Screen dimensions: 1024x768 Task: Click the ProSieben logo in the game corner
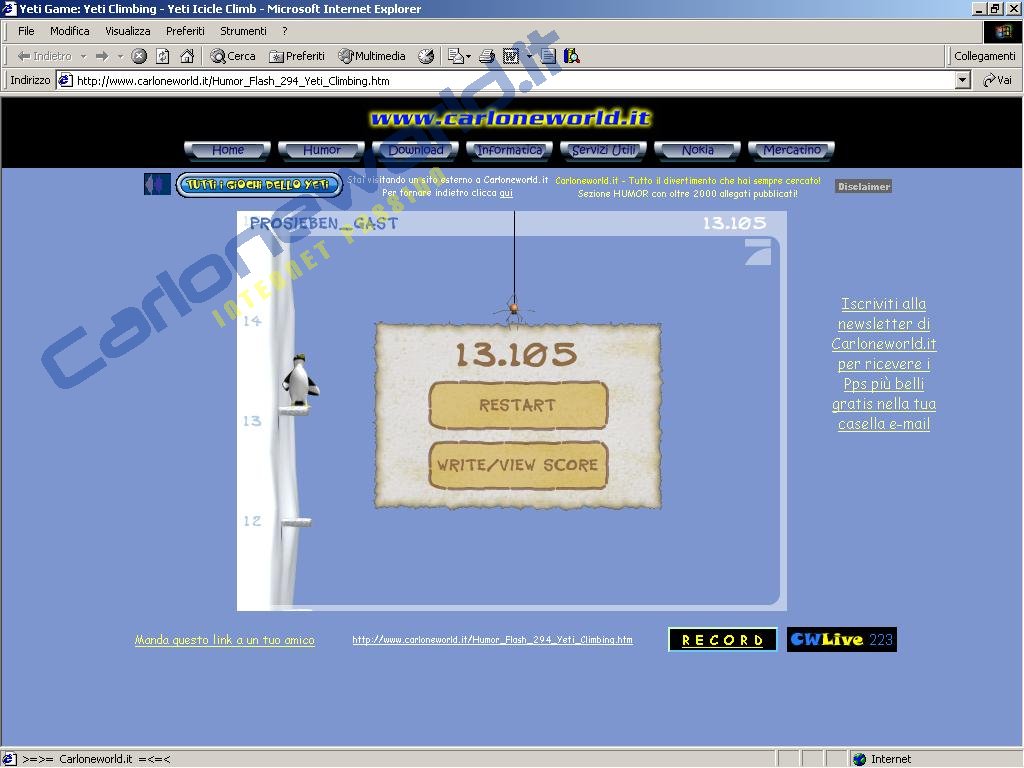[x=758, y=252]
